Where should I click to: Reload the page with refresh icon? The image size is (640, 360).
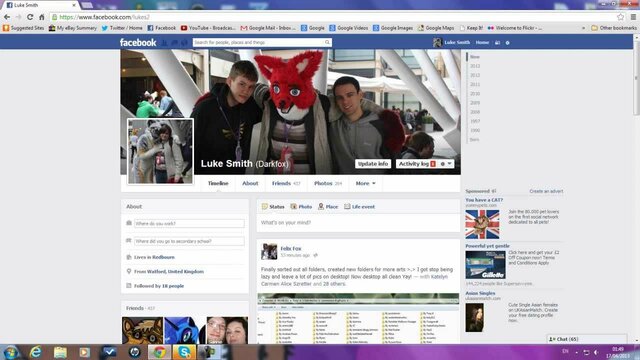pyautogui.click(x=30, y=17)
